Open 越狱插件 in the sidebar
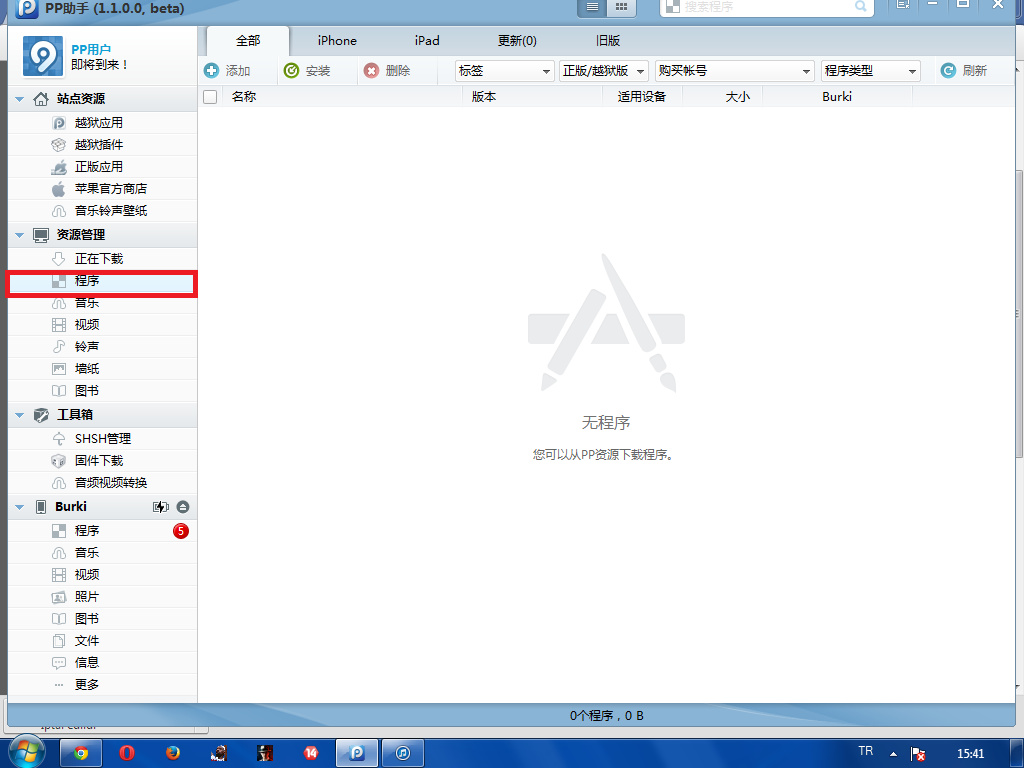Image resolution: width=1024 pixels, height=768 pixels. 102,145
